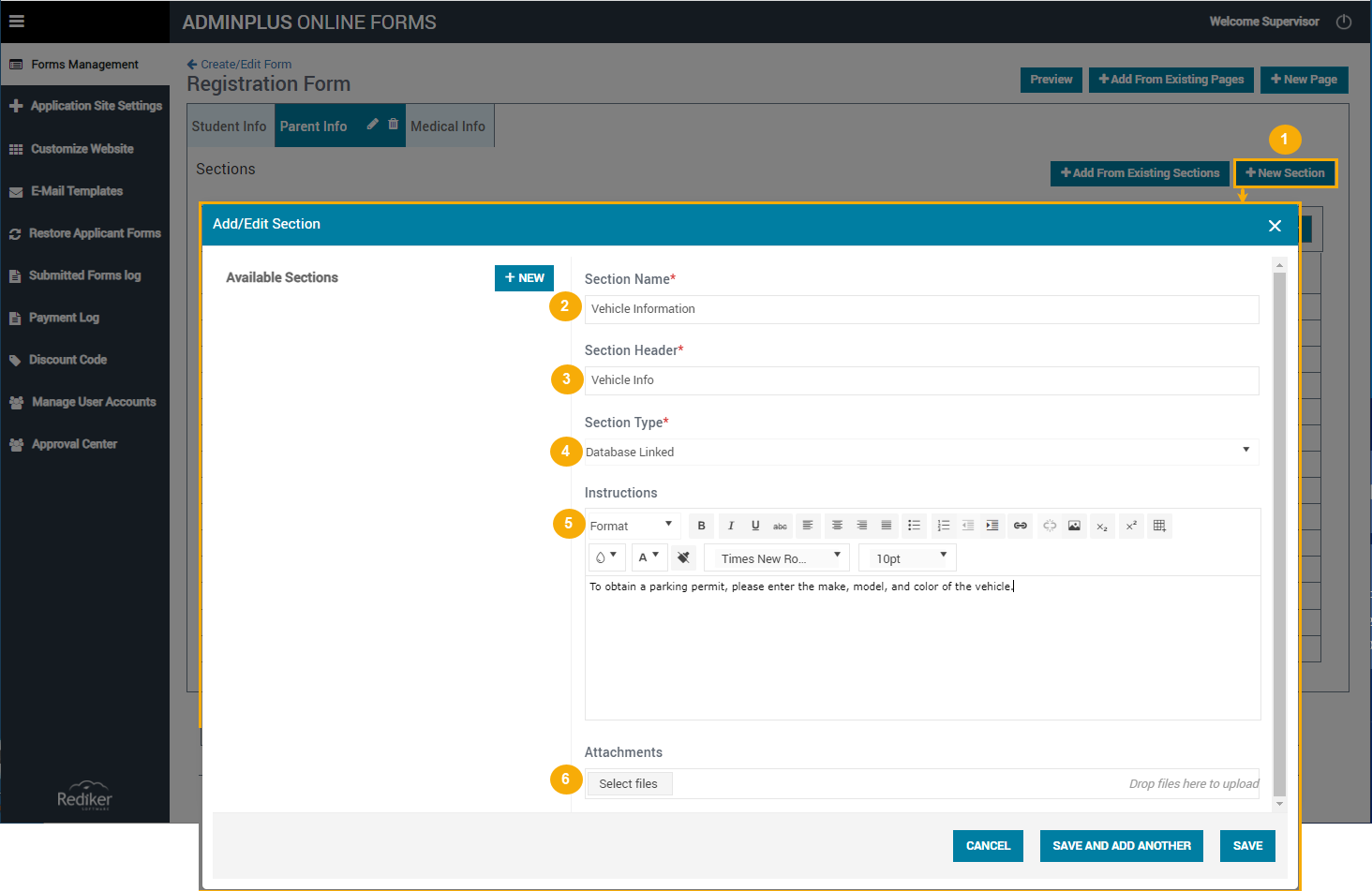This screenshot has width=1372, height=891.
Task: Click the Section Name input field
Action: click(x=921, y=309)
